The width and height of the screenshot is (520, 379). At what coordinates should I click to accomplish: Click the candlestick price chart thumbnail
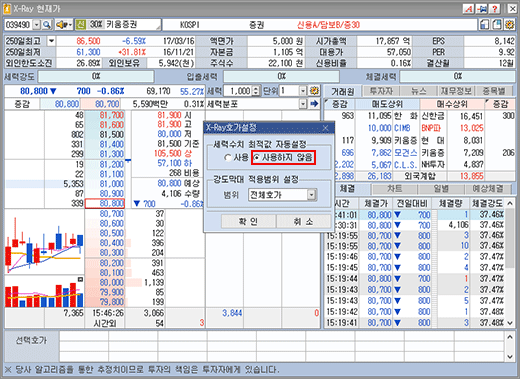(x=44, y=242)
